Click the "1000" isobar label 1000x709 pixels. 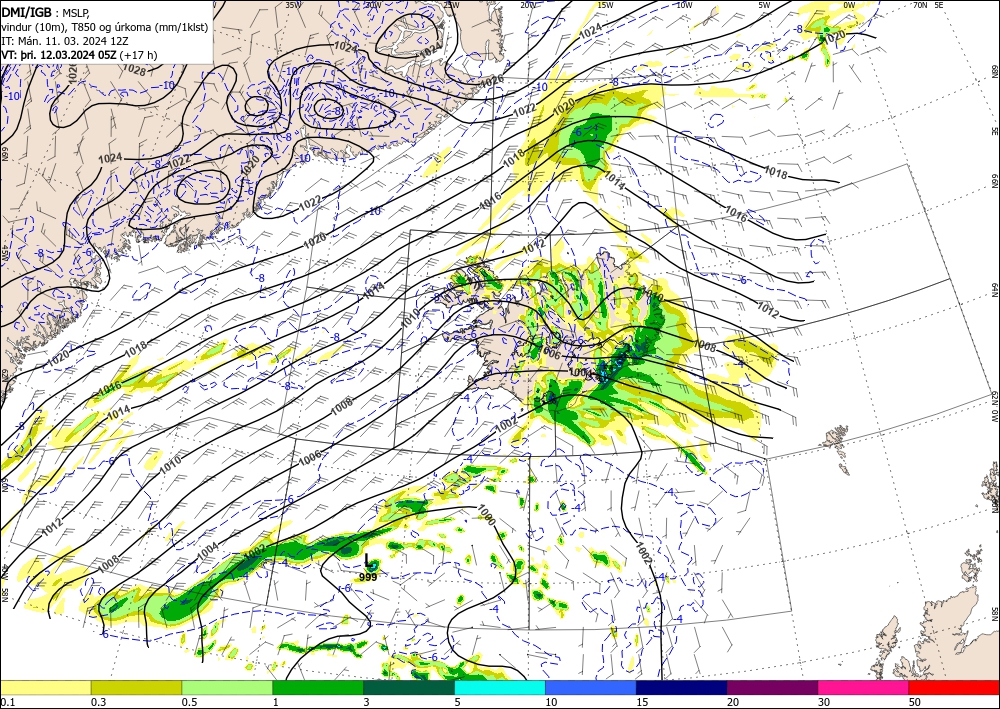point(486,515)
